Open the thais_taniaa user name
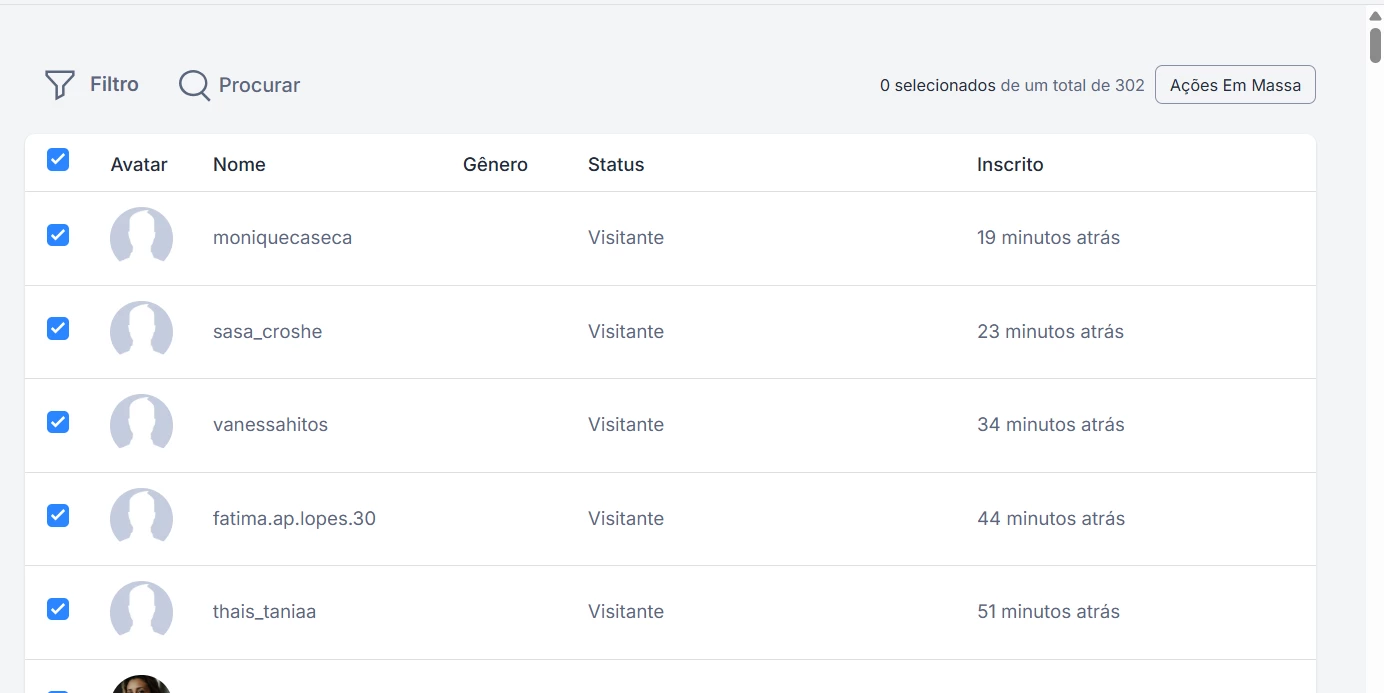This screenshot has width=1384, height=693. pos(264,611)
